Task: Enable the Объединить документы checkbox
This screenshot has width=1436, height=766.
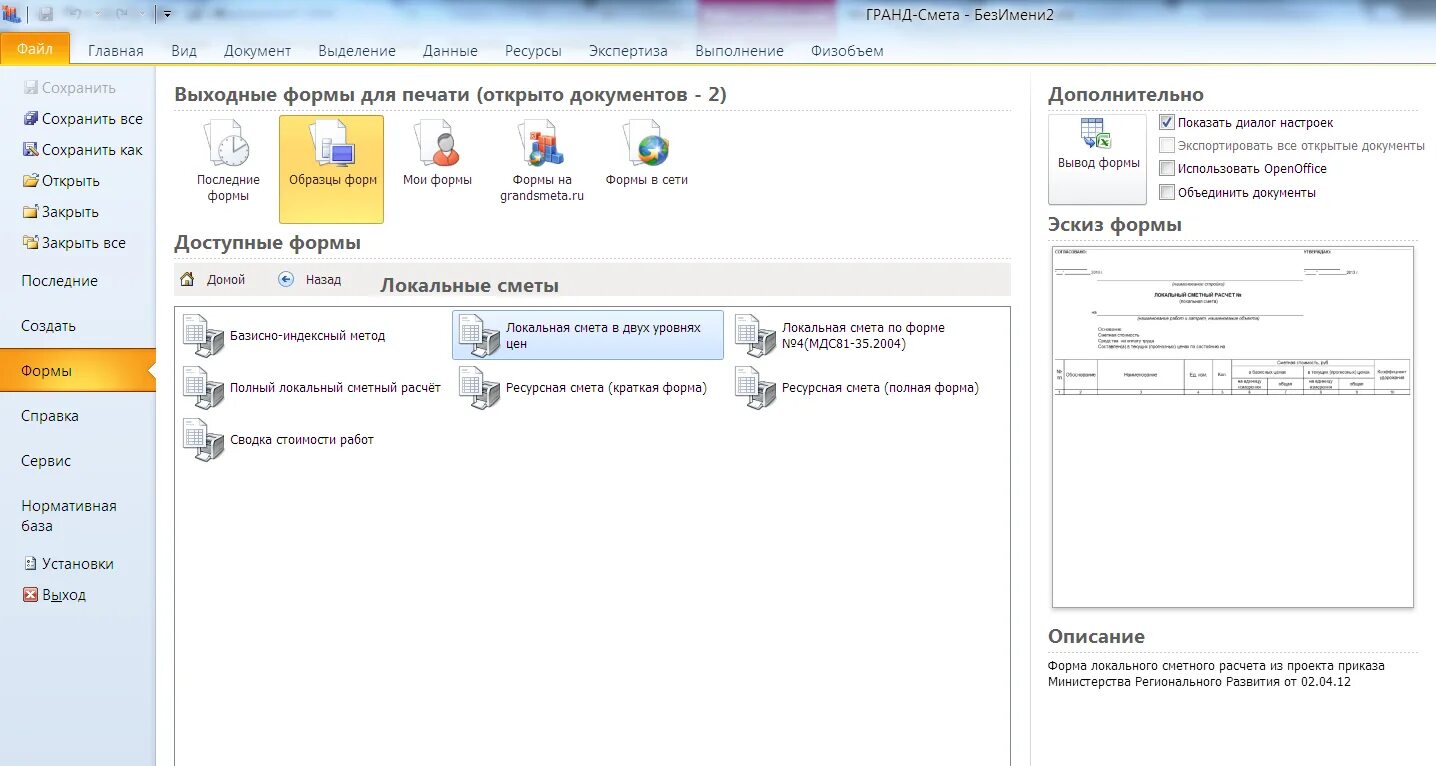Action: click(x=1167, y=192)
